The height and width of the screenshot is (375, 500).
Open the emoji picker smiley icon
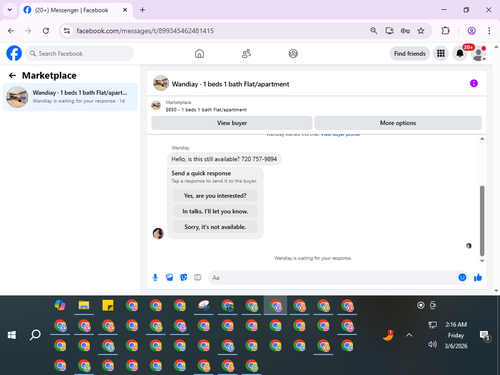462,277
